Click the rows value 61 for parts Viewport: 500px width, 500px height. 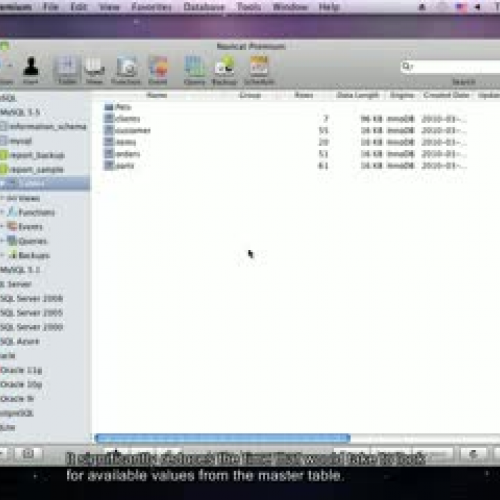(323, 165)
